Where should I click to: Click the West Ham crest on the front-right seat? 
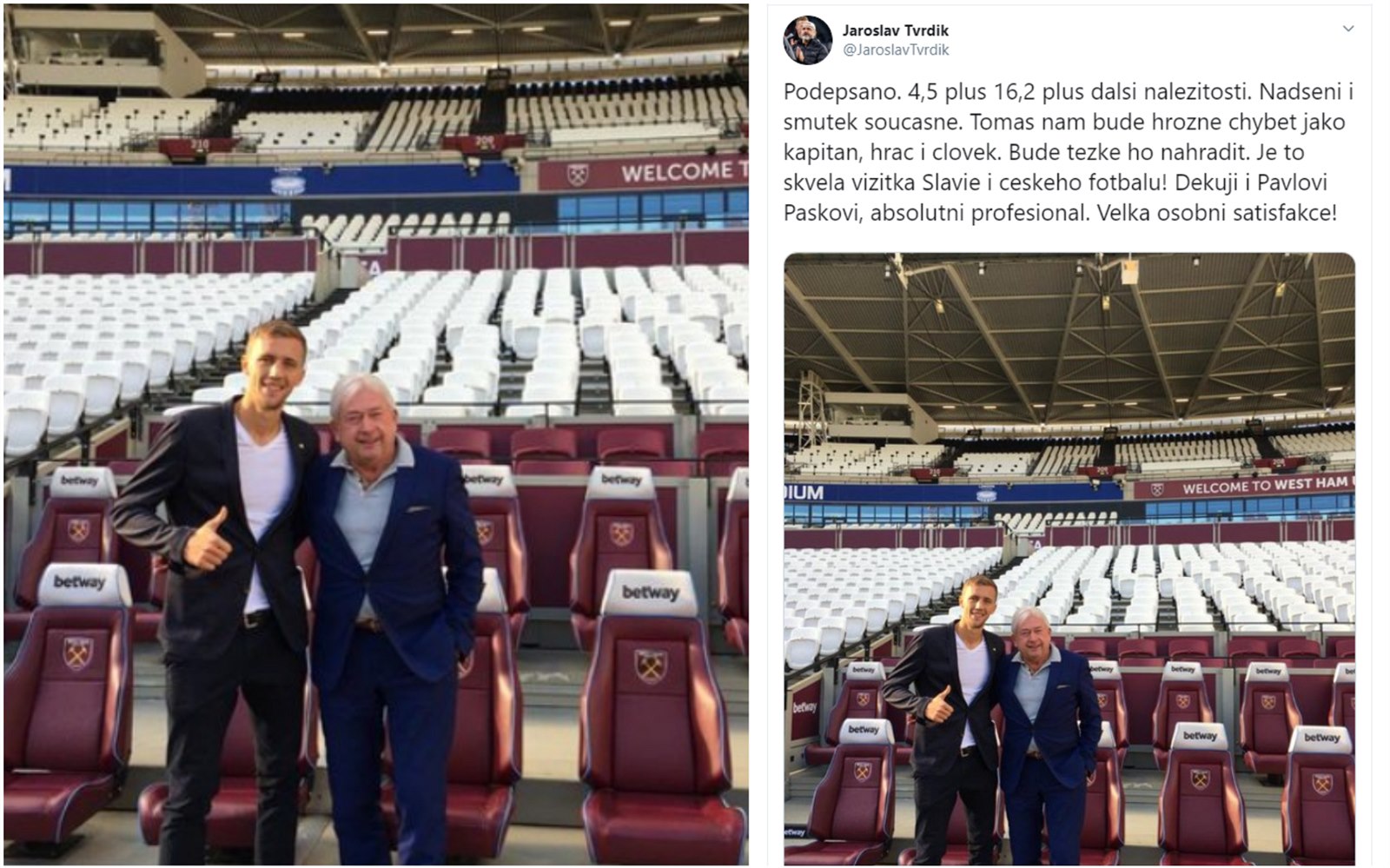[650, 666]
